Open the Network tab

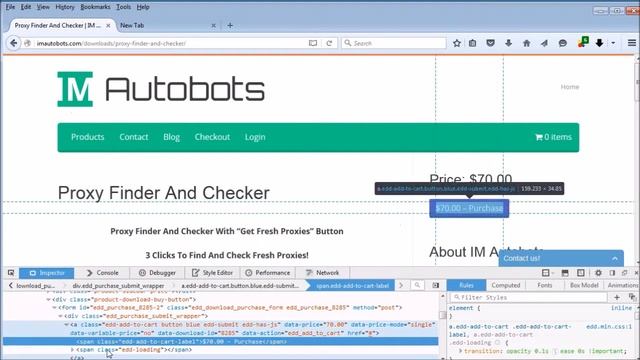tap(323, 273)
